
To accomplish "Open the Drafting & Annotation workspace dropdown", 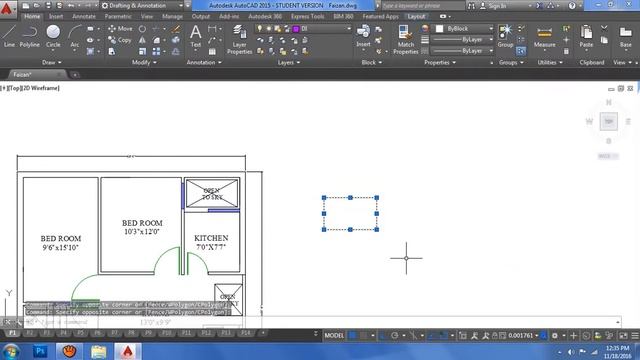I will (x=142, y=6).
